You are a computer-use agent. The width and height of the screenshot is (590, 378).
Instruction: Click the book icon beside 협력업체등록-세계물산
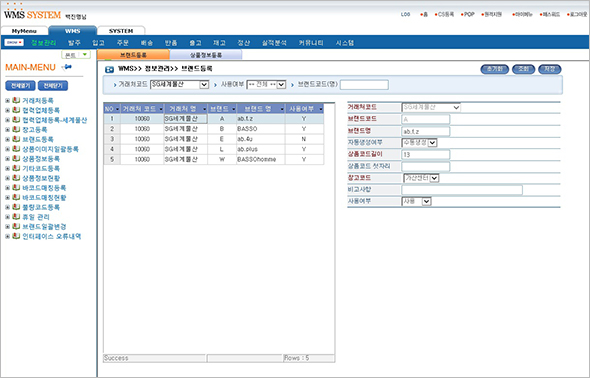(16, 120)
